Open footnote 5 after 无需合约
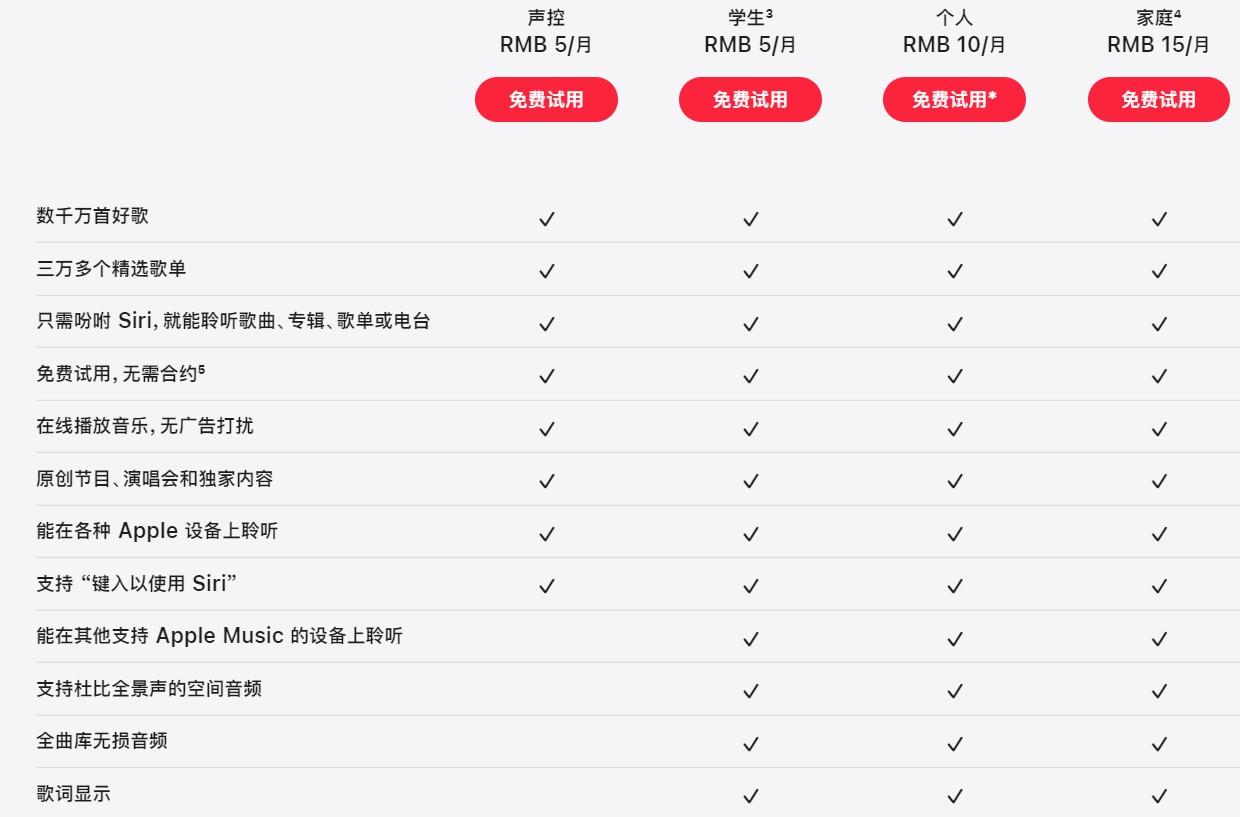This screenshot has height=817, width=1240. click(201, 370)
